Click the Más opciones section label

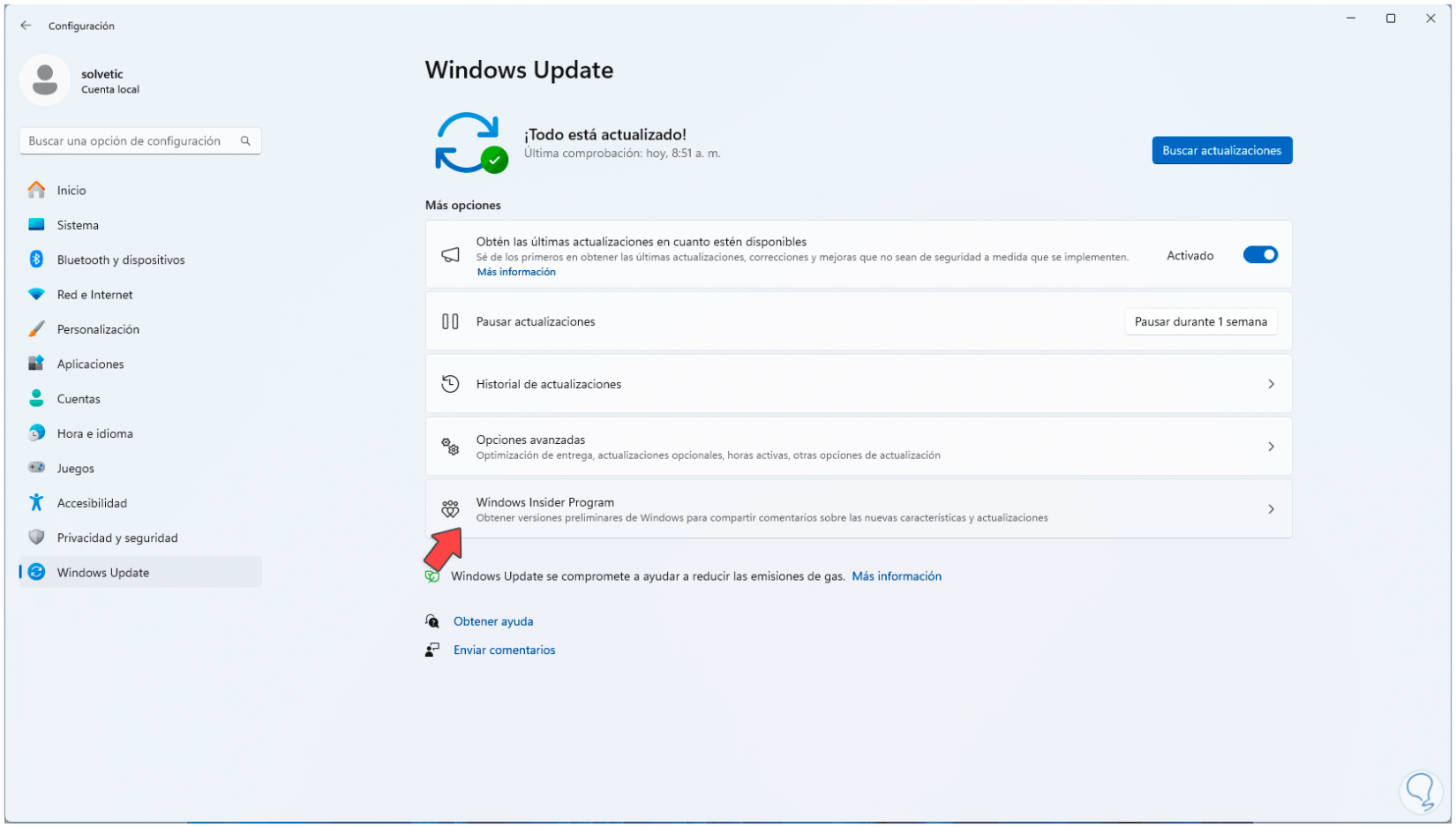pyautogui.click(x=463, y=205)
